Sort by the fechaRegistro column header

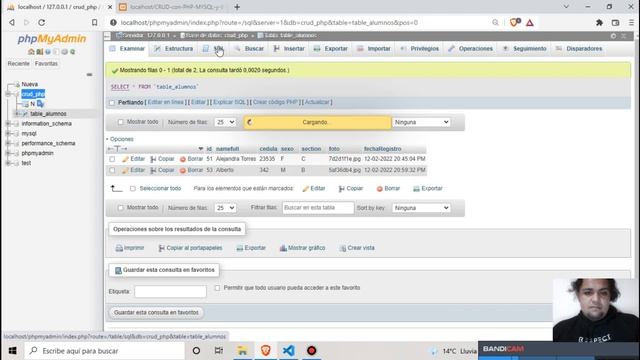click(382, 149)
